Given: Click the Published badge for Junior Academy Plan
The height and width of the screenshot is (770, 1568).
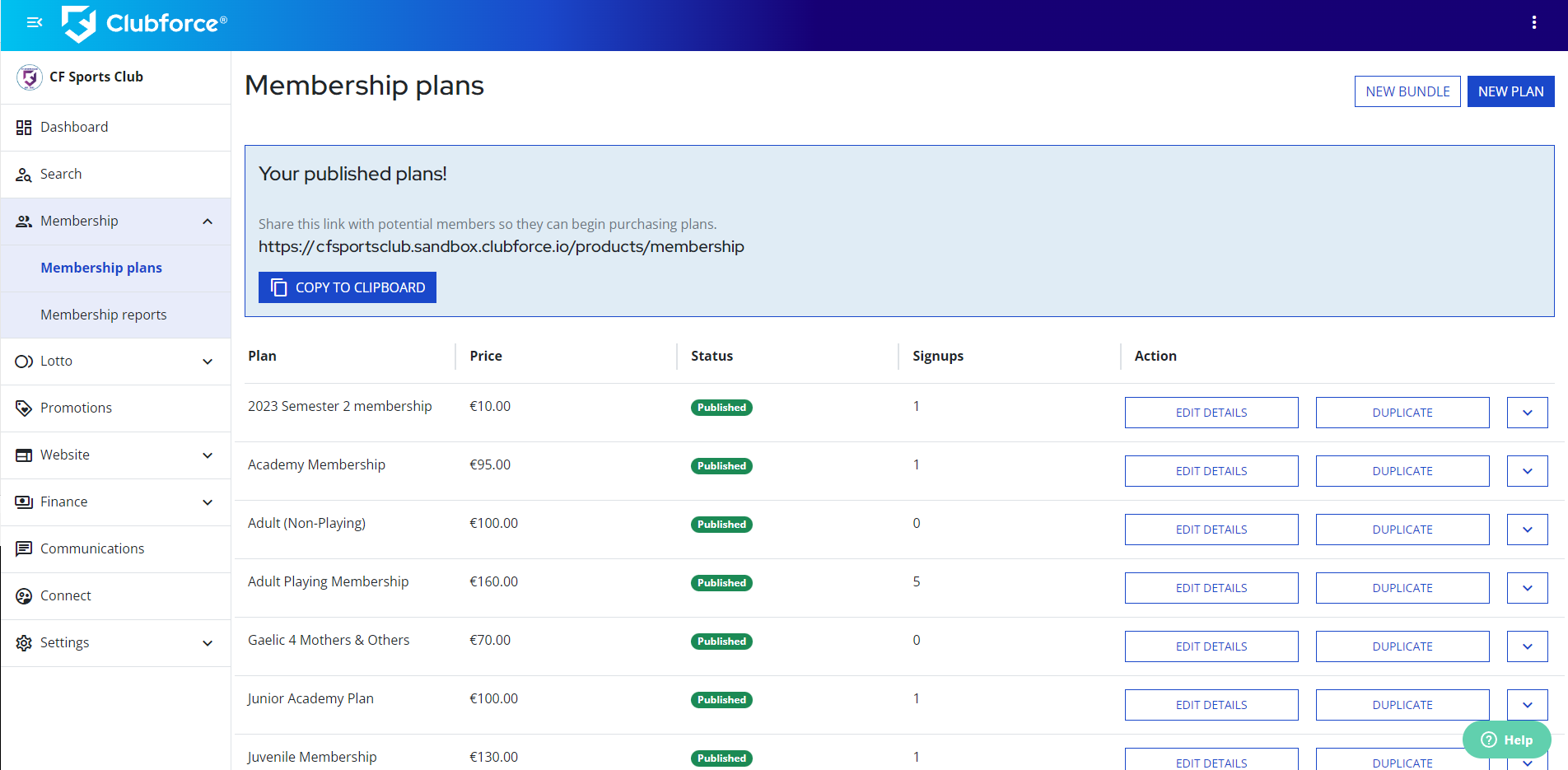Looking at the screenshot, I should click(721, 700).
